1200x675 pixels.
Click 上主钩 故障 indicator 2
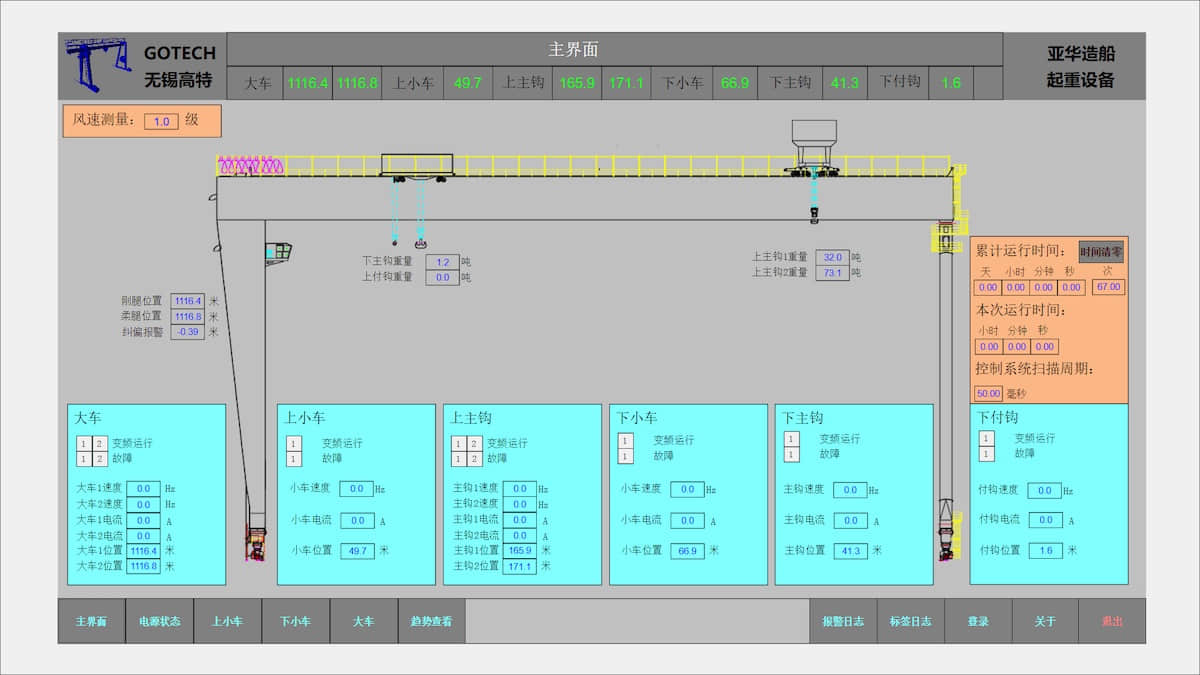[x=475, y=459]
